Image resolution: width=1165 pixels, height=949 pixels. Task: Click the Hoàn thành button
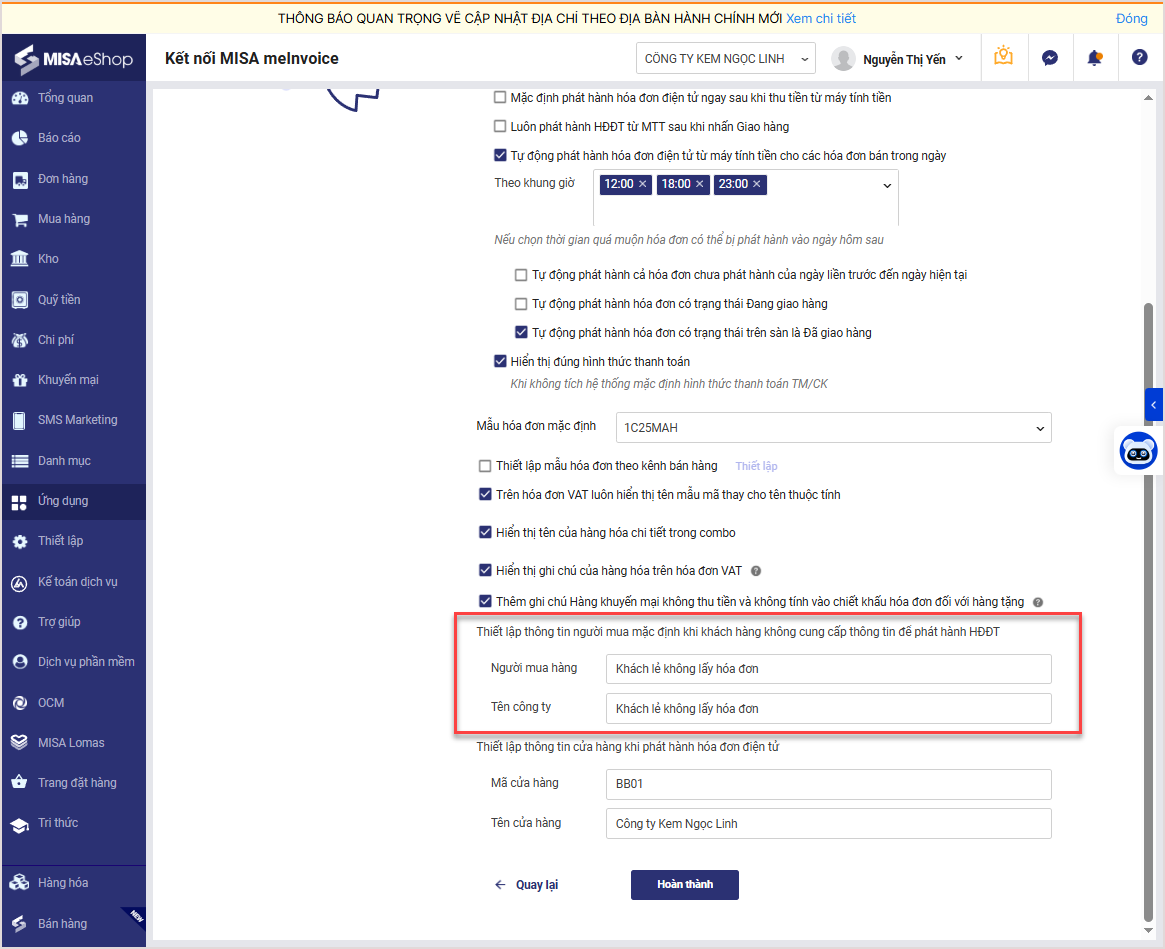point(684,884)
